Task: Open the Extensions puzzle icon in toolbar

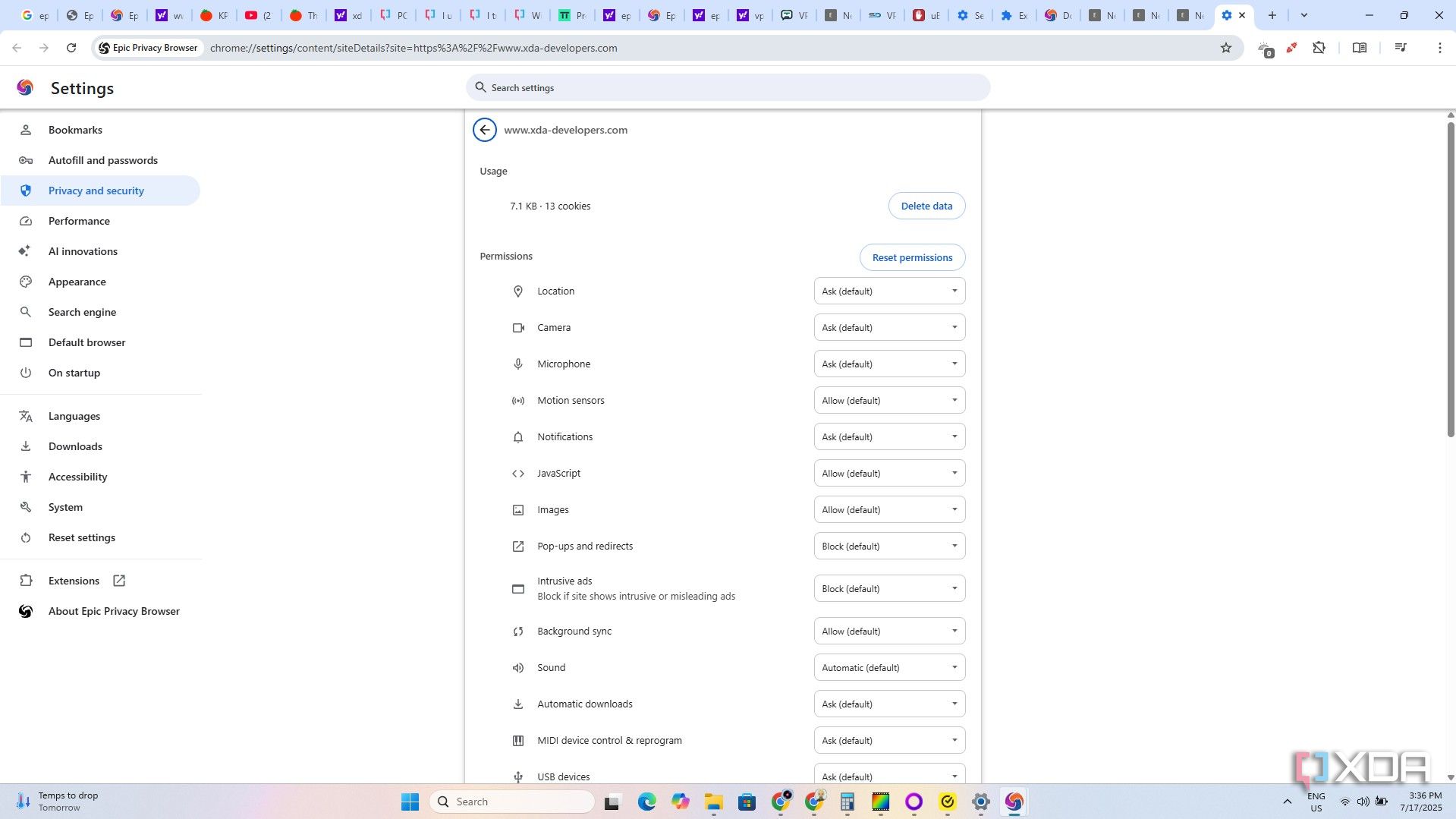Action: pyautogui.click(x=1319, y=48)
